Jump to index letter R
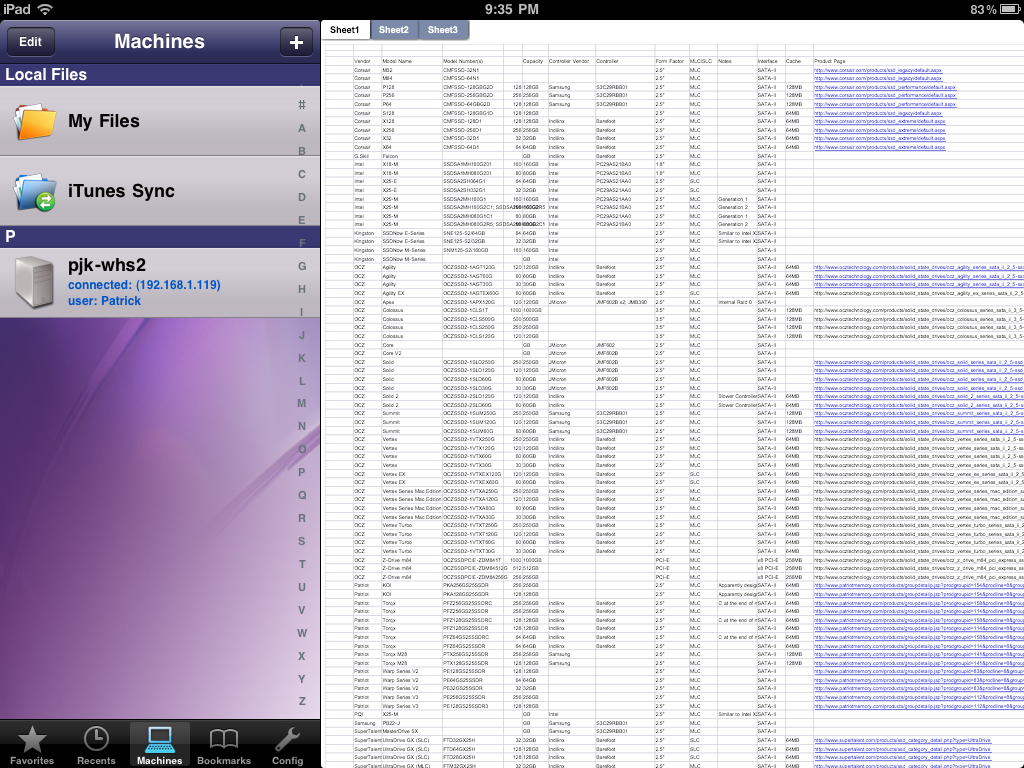The height and width of the screenshot is (768, 1024). (302, 518)
